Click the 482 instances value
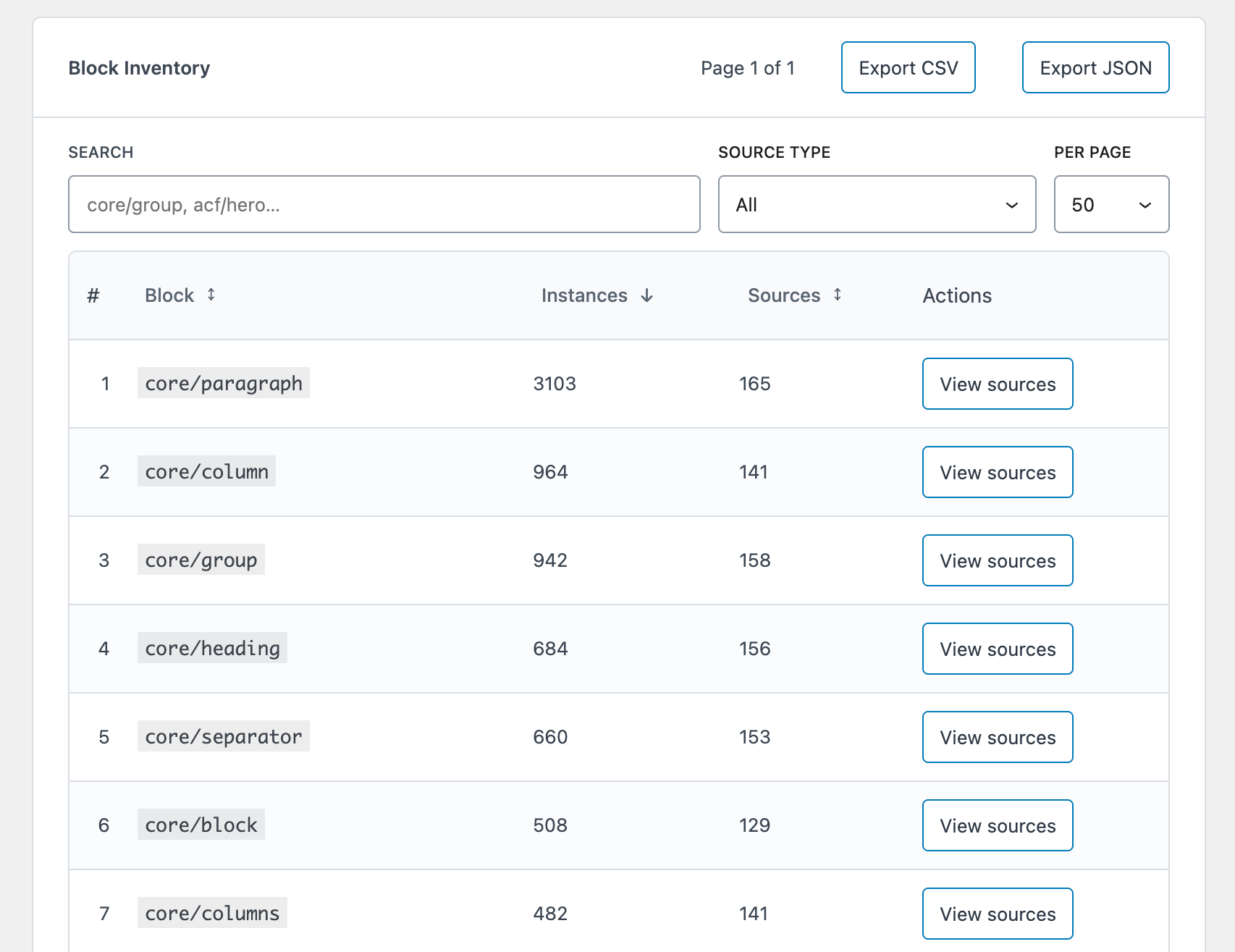 [550, 914]
